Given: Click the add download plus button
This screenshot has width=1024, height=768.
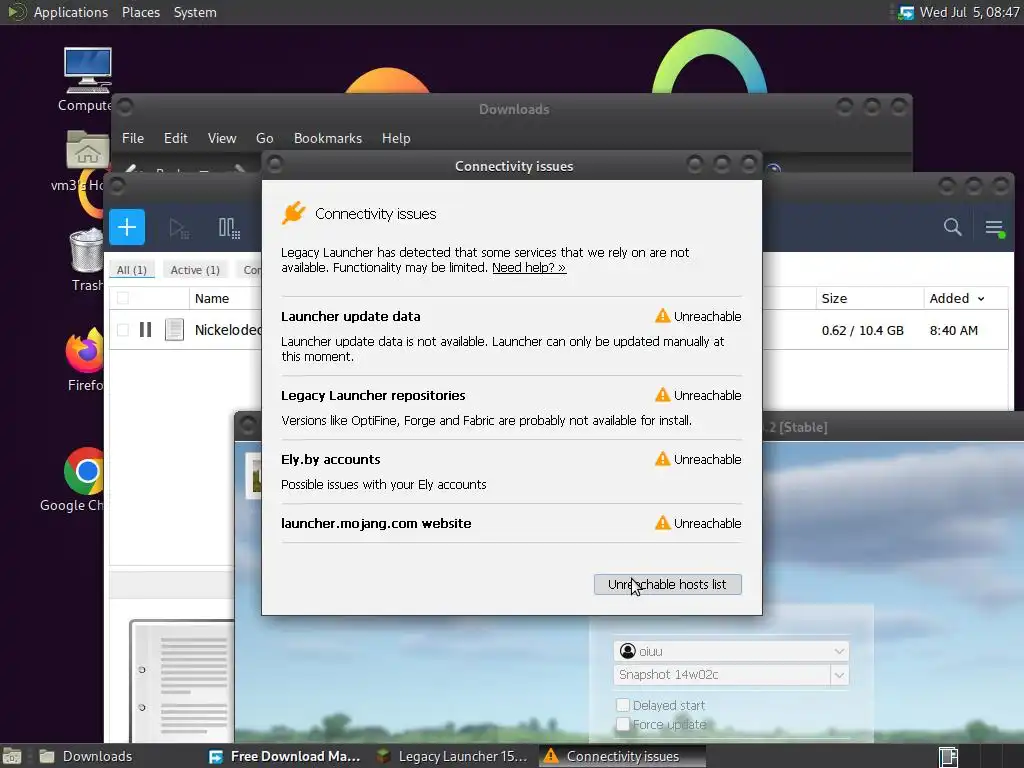Looking at the screenshot, I should pos(127,227).
